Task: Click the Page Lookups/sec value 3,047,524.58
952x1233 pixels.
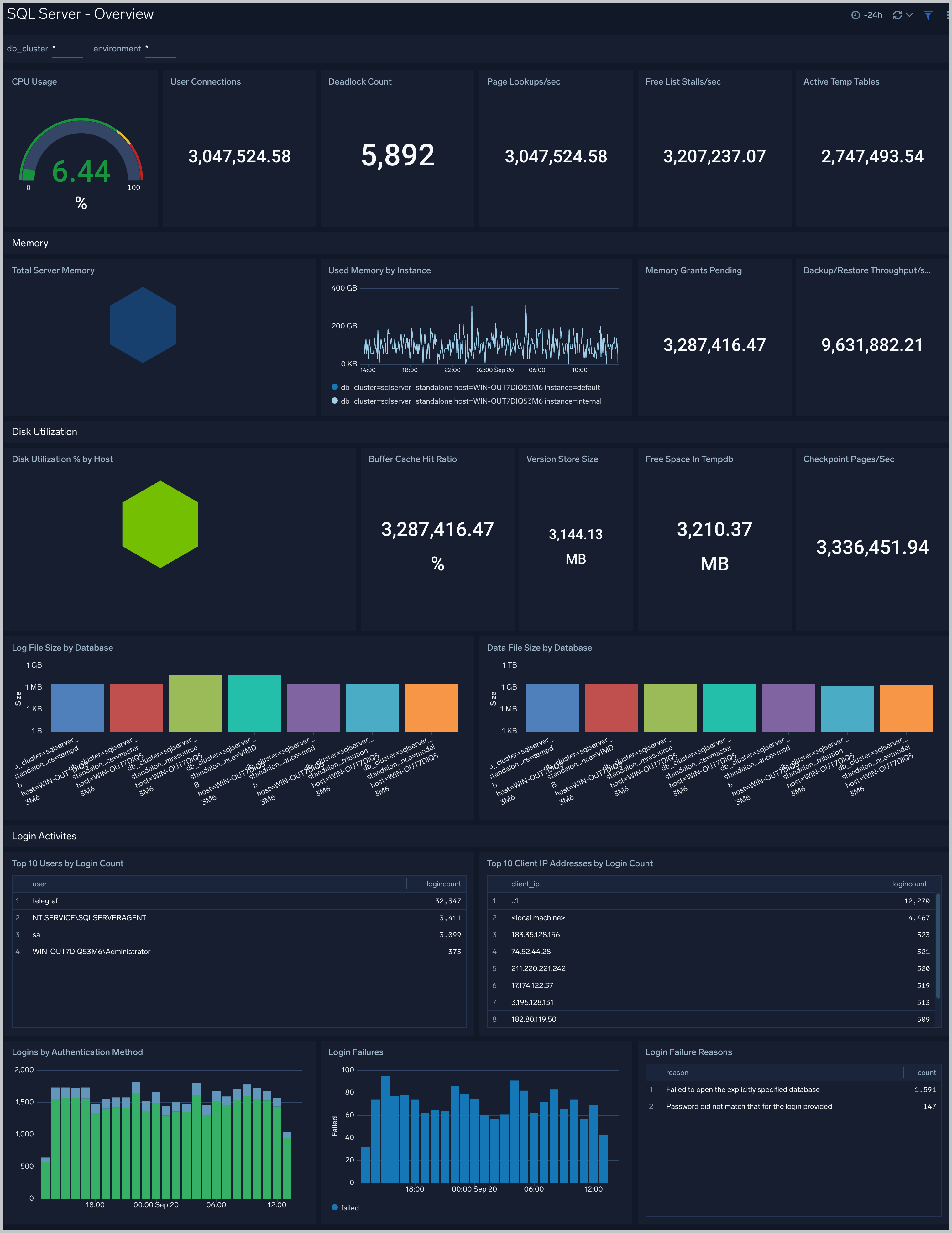Action: click(556, 156)
